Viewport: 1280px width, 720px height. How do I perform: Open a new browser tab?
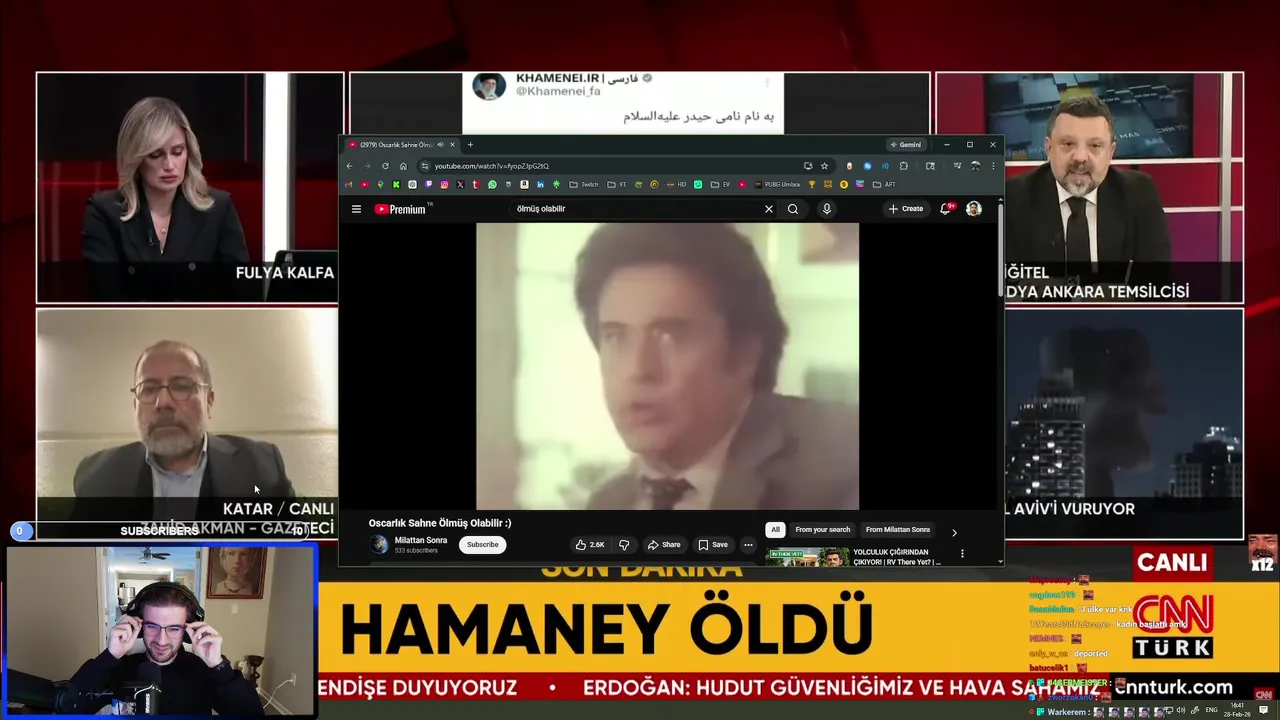pyautogui.click(x=470, y=145)
